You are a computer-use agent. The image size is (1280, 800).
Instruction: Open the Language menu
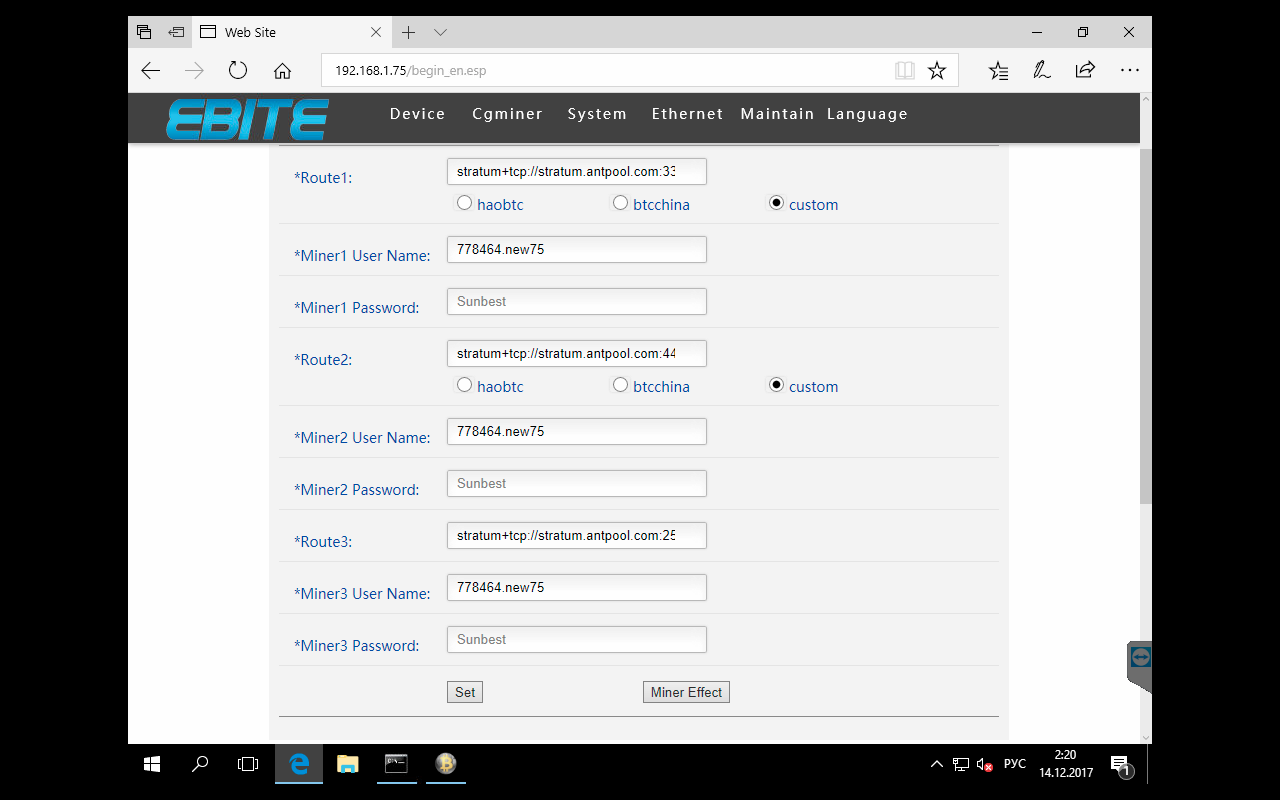coord(867,114)
